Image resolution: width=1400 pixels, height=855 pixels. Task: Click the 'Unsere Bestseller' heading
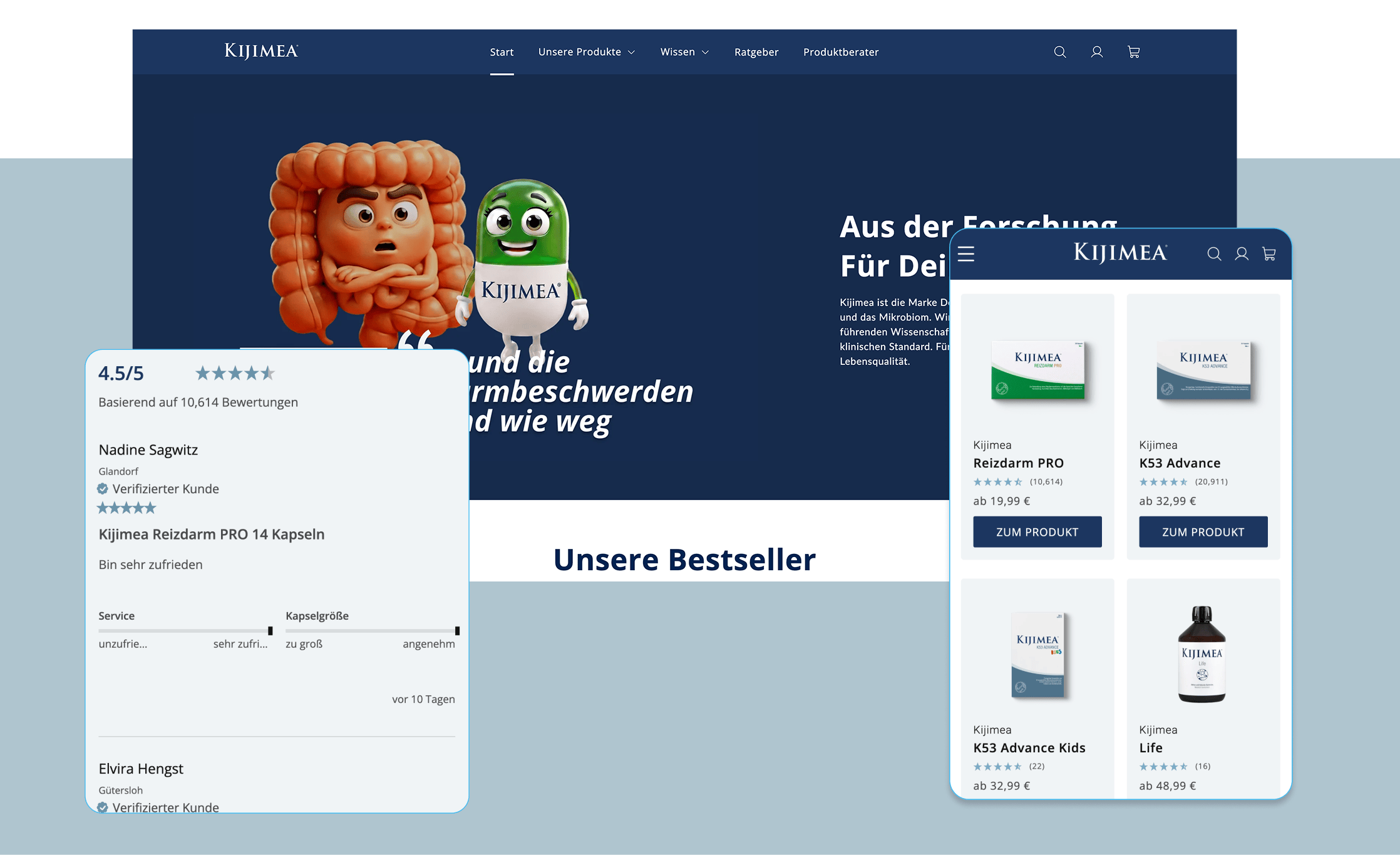(684, 559)
